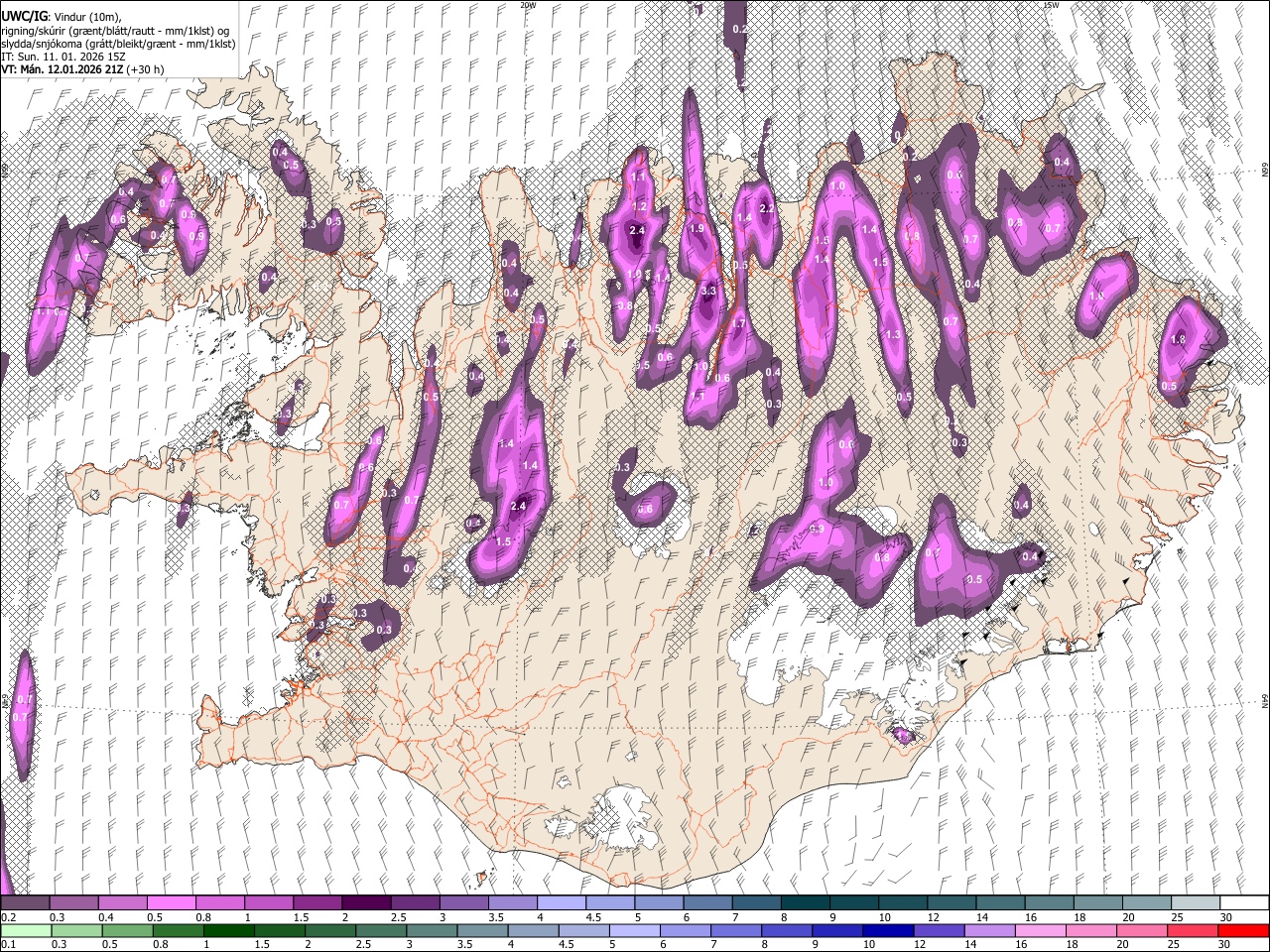Click the 'rigning/skúrir' legend description line
Image resolution: width=1270 pixels, height=952 pixels.
pos(116,31)
